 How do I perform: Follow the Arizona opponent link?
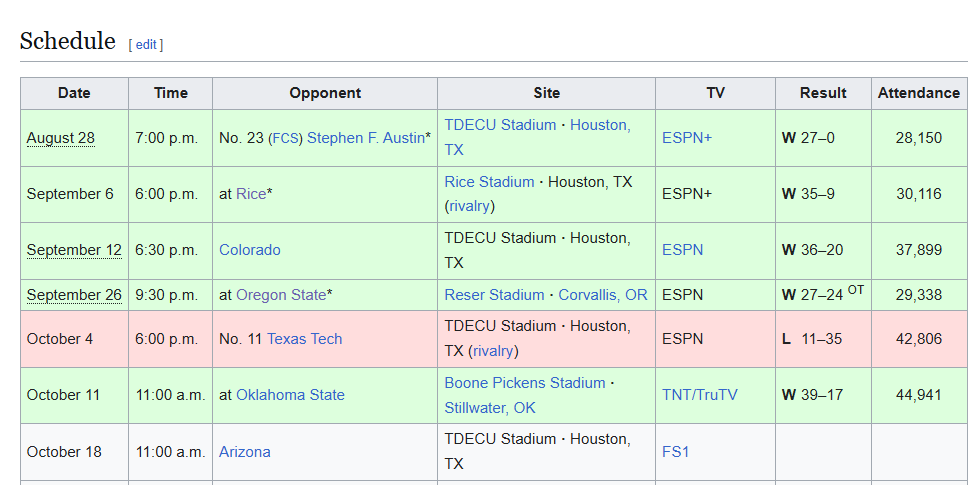[245, 452]
